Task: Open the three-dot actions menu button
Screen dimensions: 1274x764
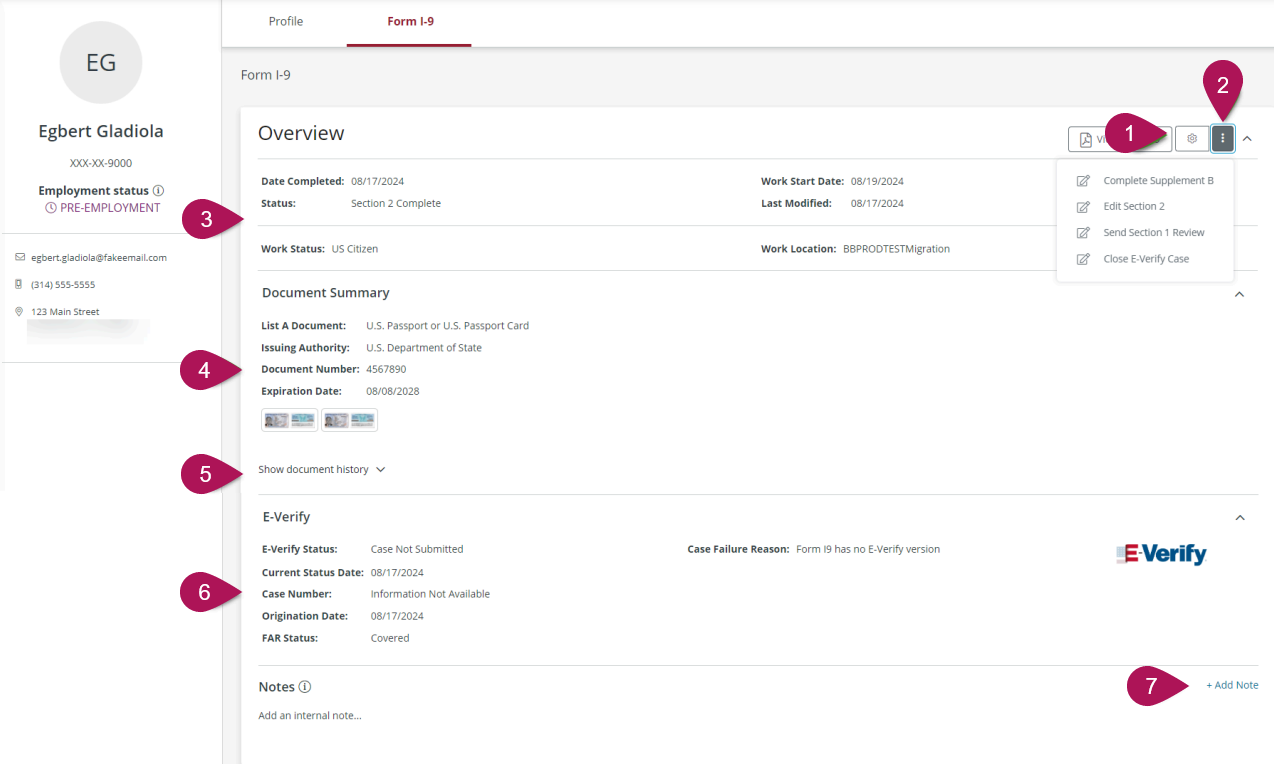Action: (x=1222, y=139)
